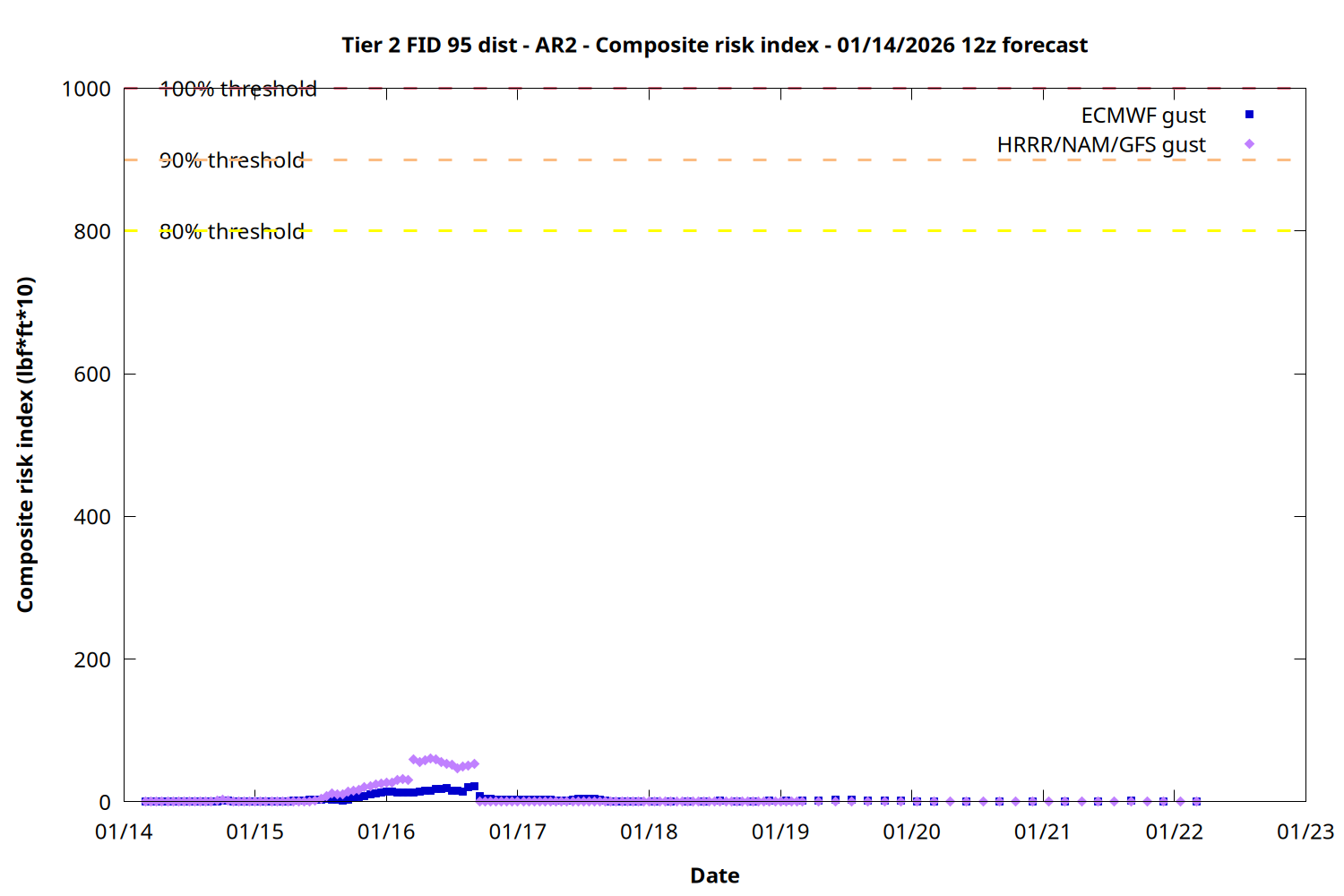This screenshot has height=896, width=1344.
Task: Click the chart title text
Action: pos(714,46)
